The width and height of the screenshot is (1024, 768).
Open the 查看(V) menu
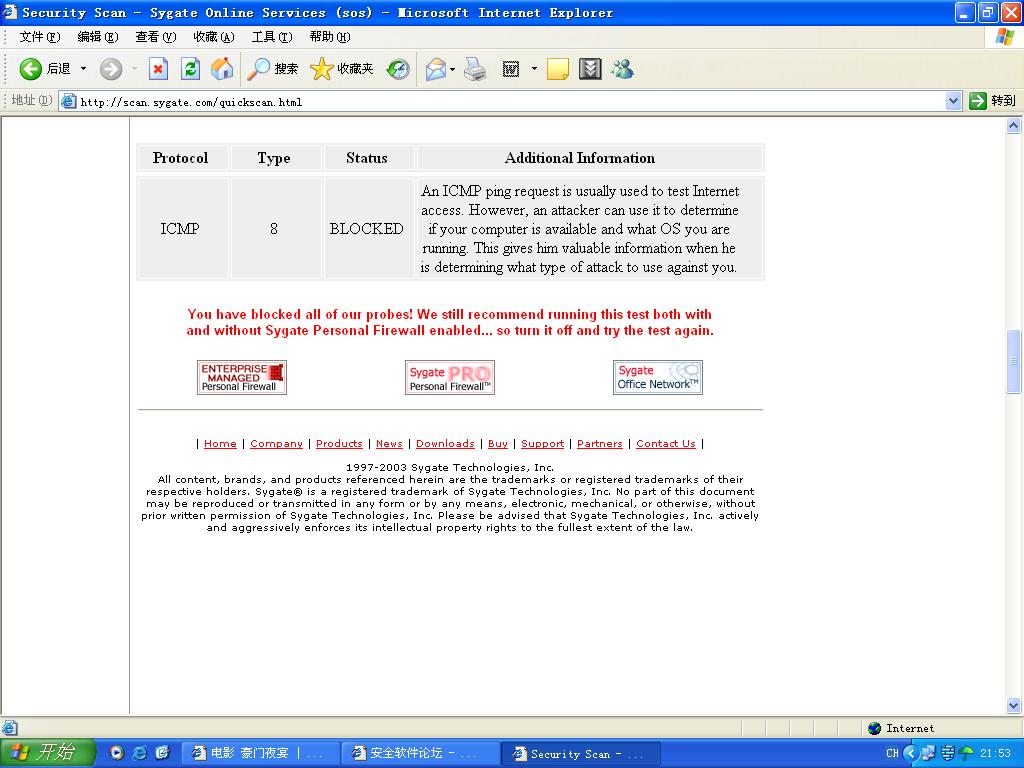coord(156,37)
